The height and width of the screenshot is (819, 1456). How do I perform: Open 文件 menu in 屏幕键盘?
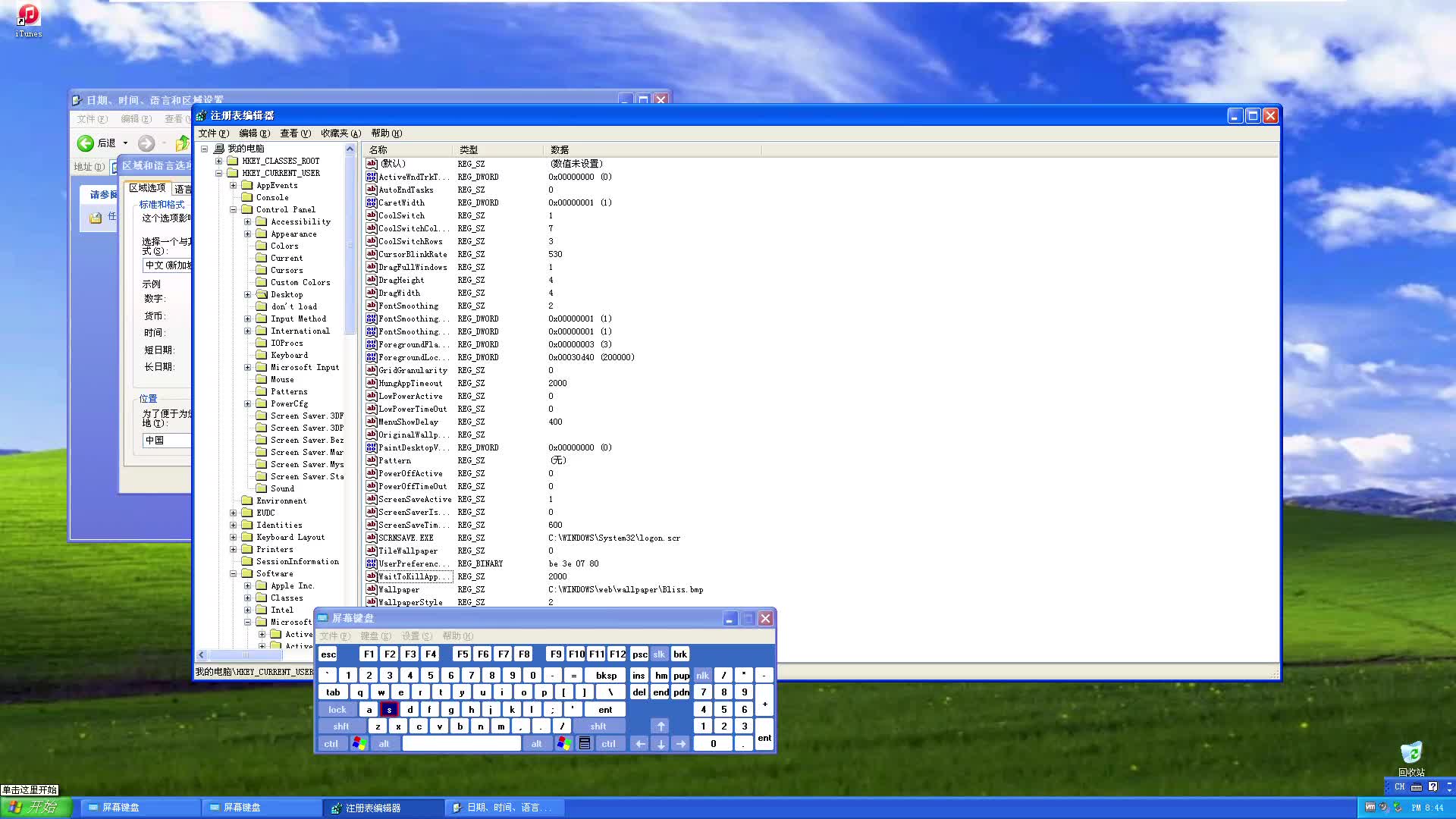click(336, 636)
